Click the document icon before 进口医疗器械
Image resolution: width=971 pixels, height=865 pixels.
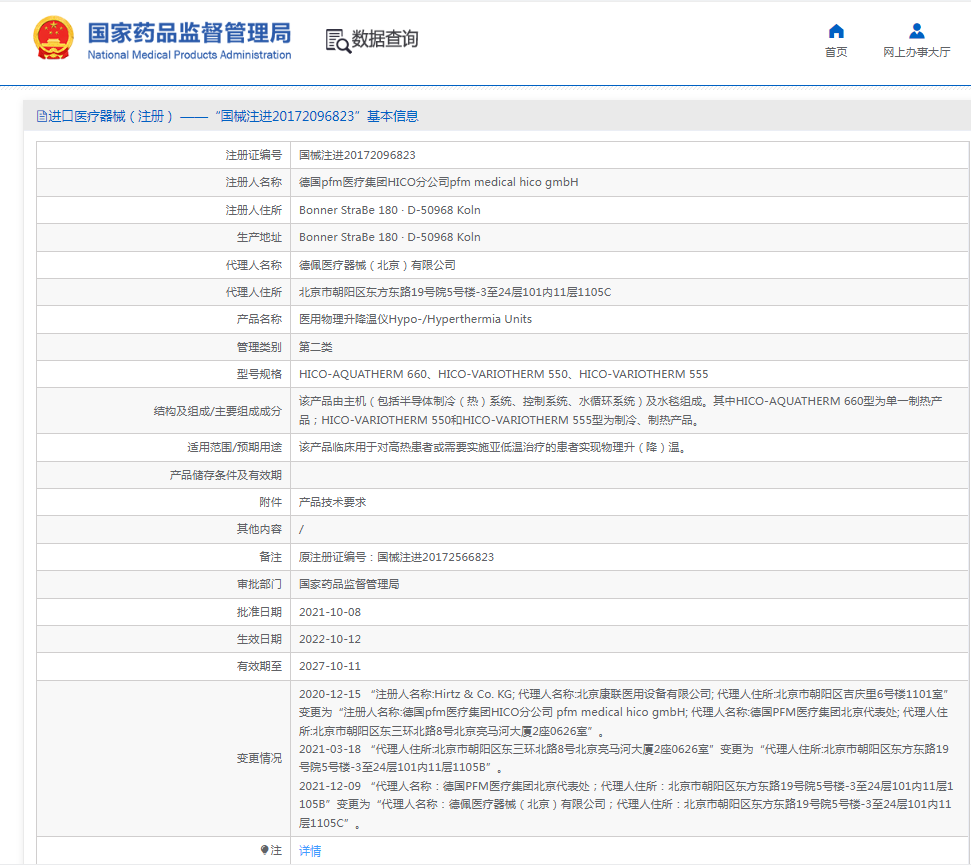coord(41,117)
